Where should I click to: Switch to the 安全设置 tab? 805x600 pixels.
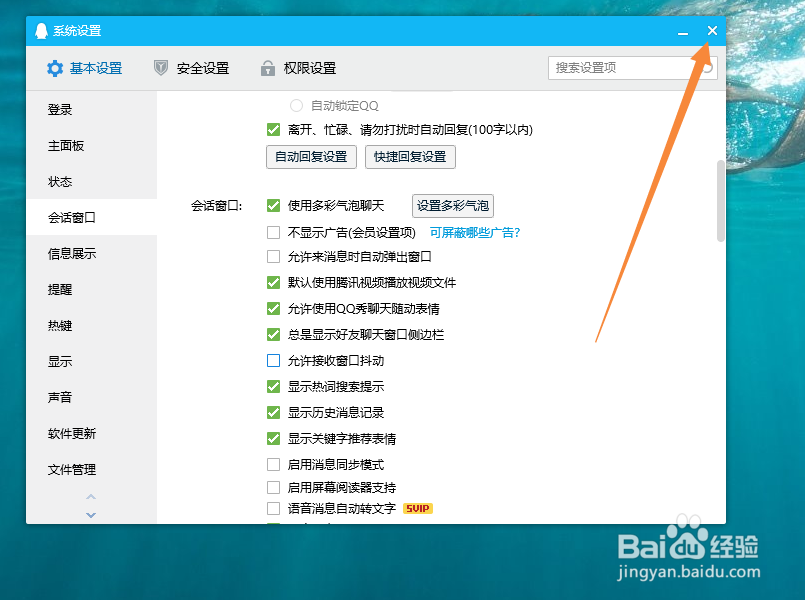(191, 68)
